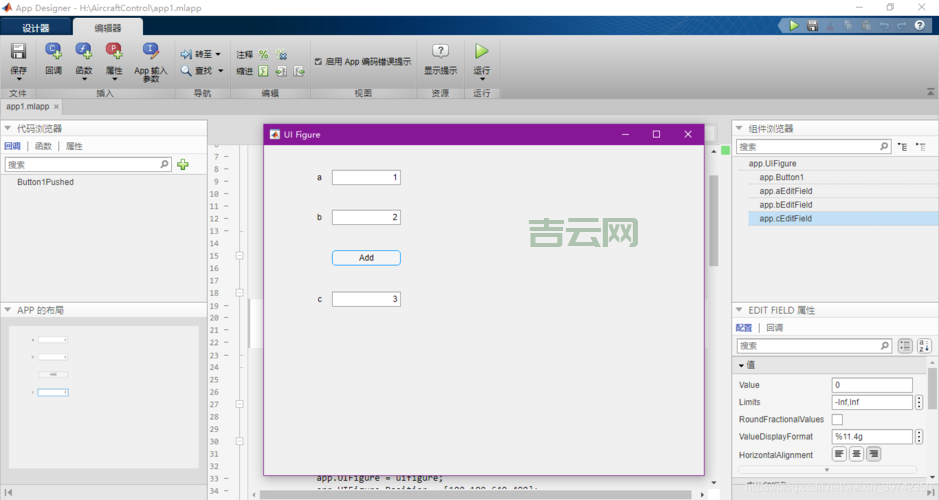This screenshot has width=939, height=500.
Task: Switch properties to grouped category view
Action: coord(905,346)
